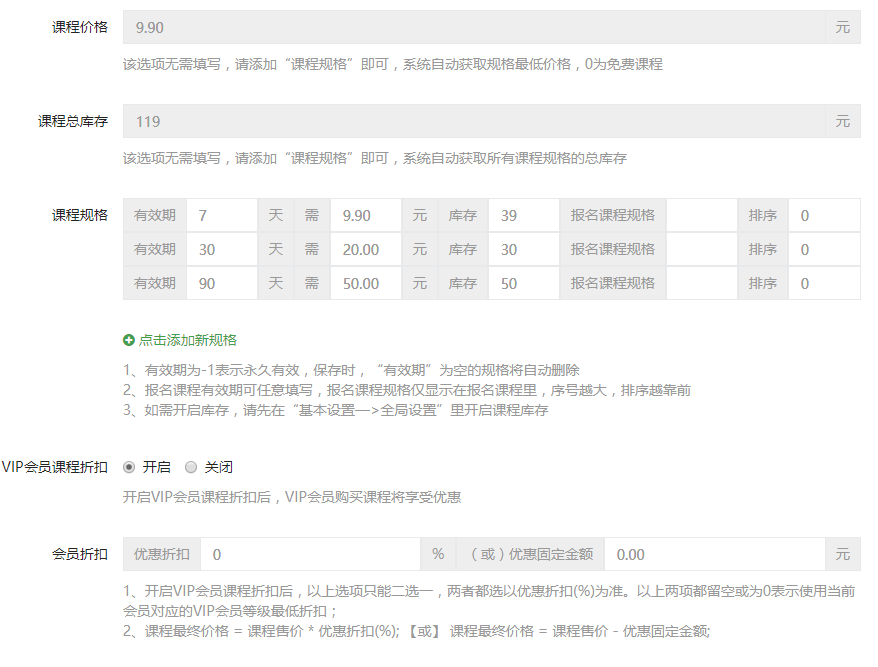Click the 课程价格 field showing 9.90

point(474,27)
